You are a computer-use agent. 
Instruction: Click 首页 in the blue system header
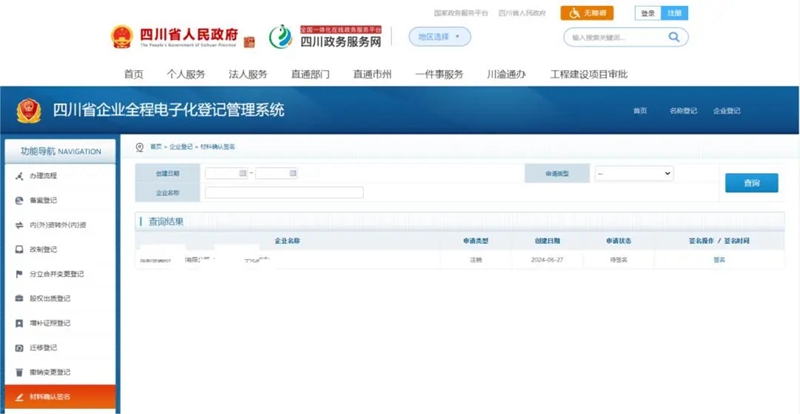coord(640,111)
